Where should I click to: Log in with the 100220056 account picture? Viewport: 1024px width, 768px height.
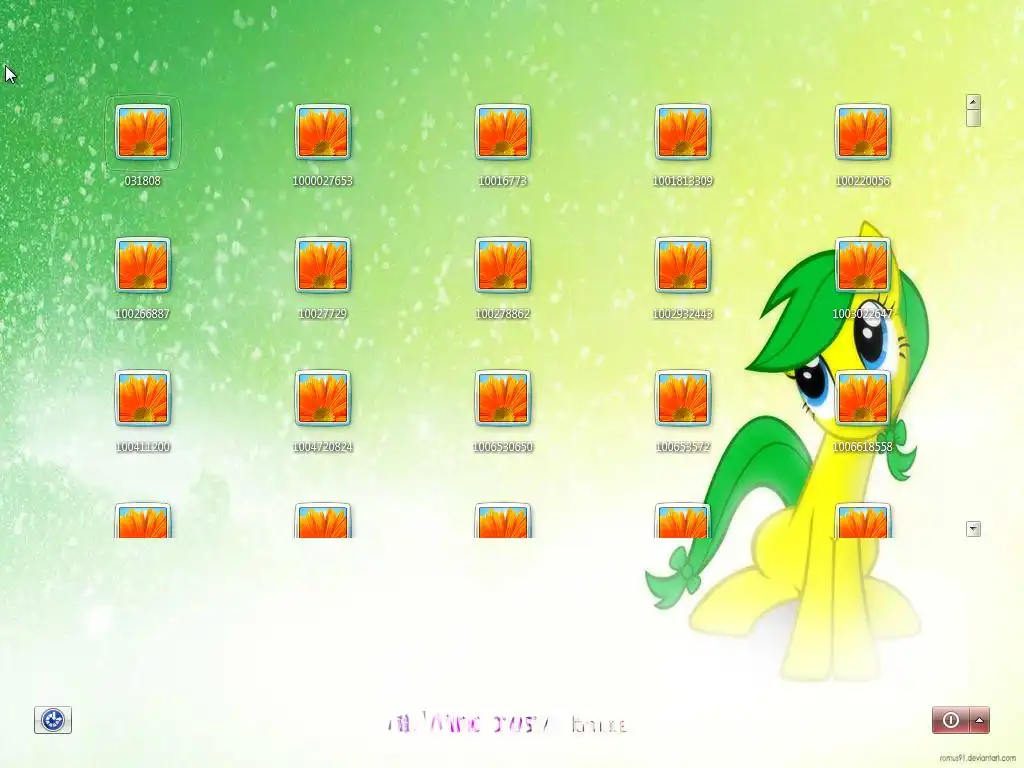pos(863,132)
